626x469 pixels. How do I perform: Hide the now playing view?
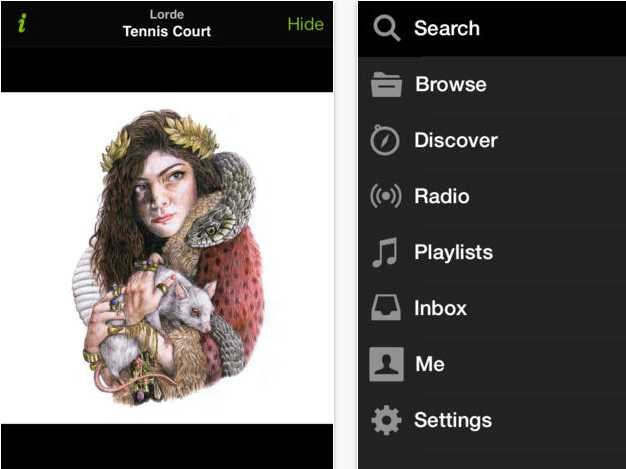coord(305,24)
